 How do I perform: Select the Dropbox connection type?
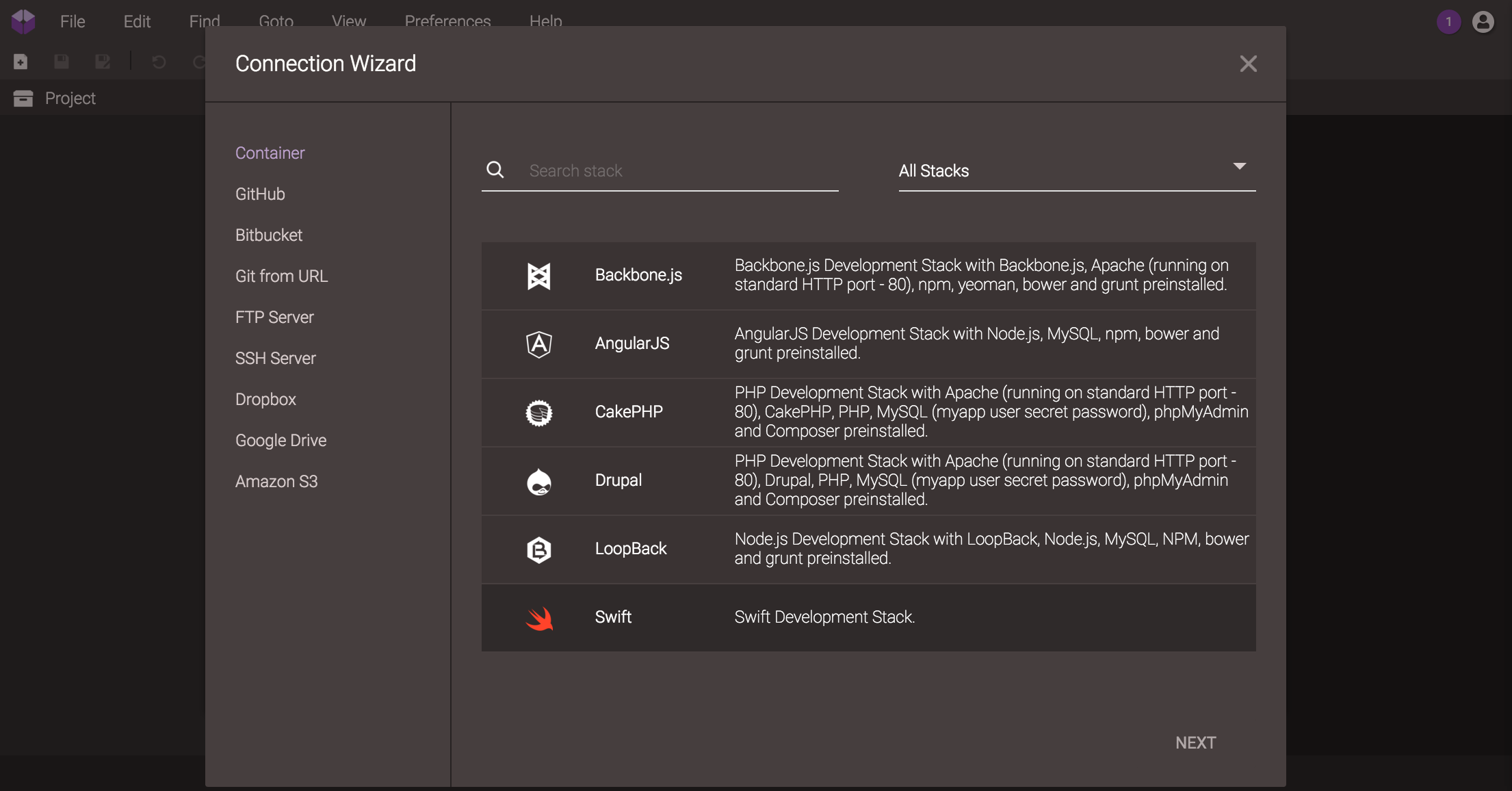coord(265,399)
